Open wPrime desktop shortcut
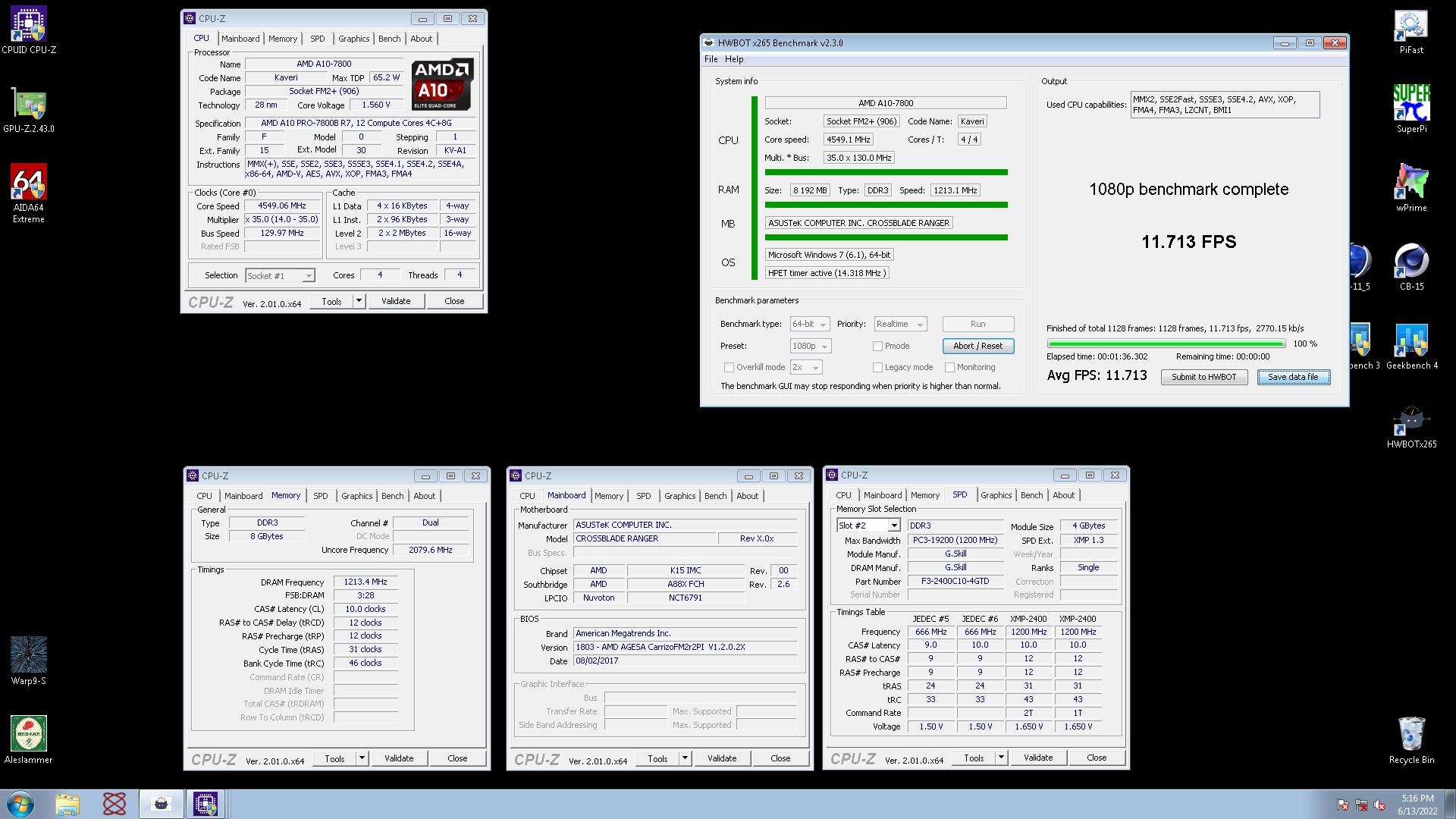This screenshot has width=1456, height=819. 1411,187
